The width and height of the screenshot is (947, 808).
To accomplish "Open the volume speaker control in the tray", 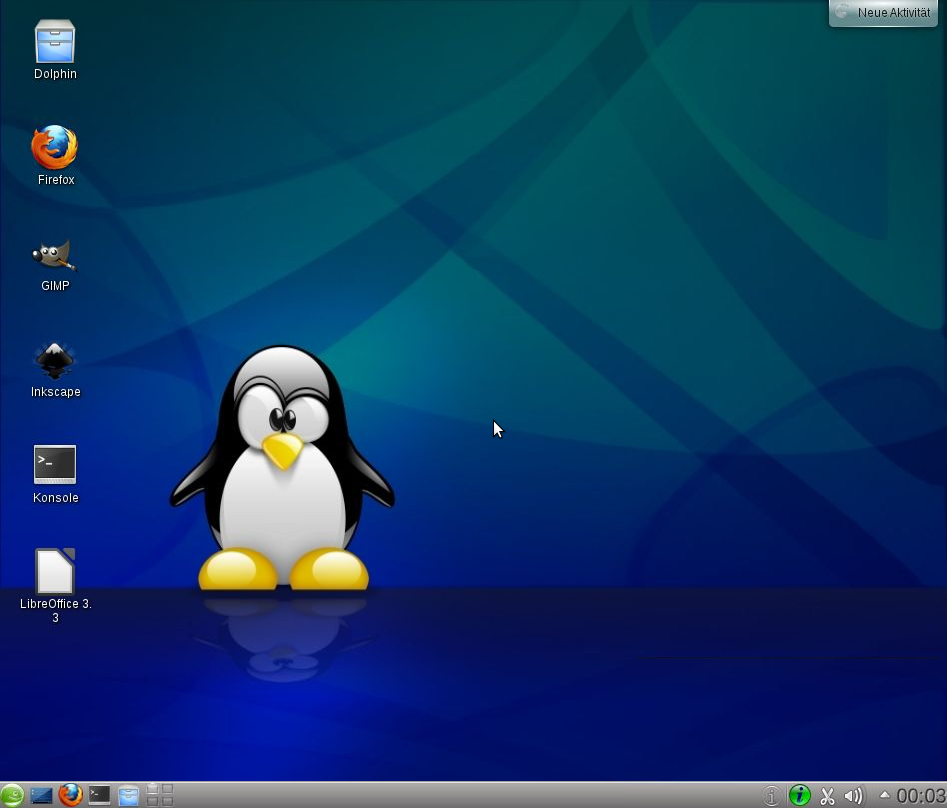I will coord(853,796).
